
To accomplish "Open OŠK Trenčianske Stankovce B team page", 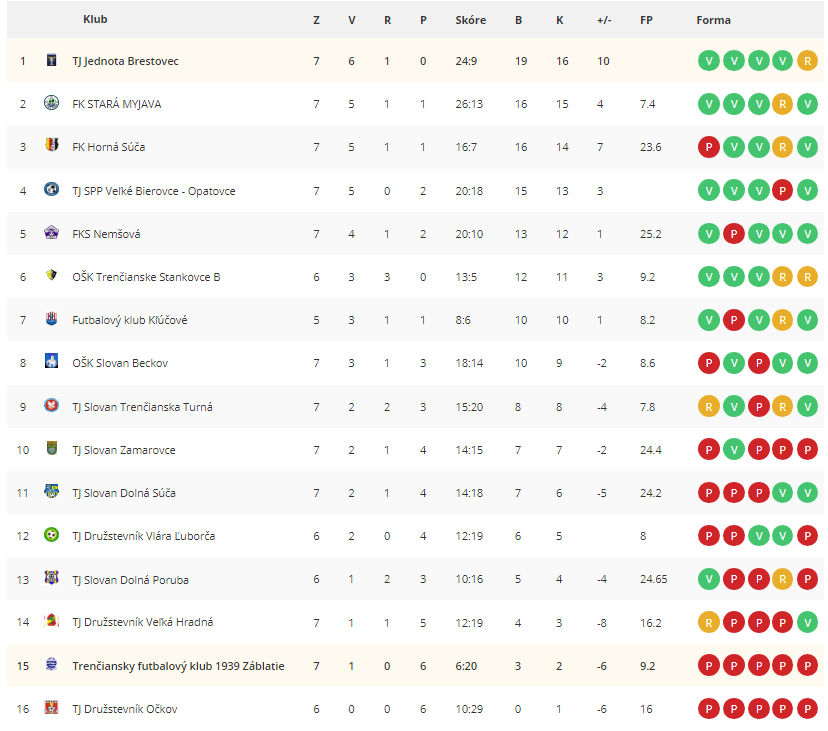I will coord(146,277).
